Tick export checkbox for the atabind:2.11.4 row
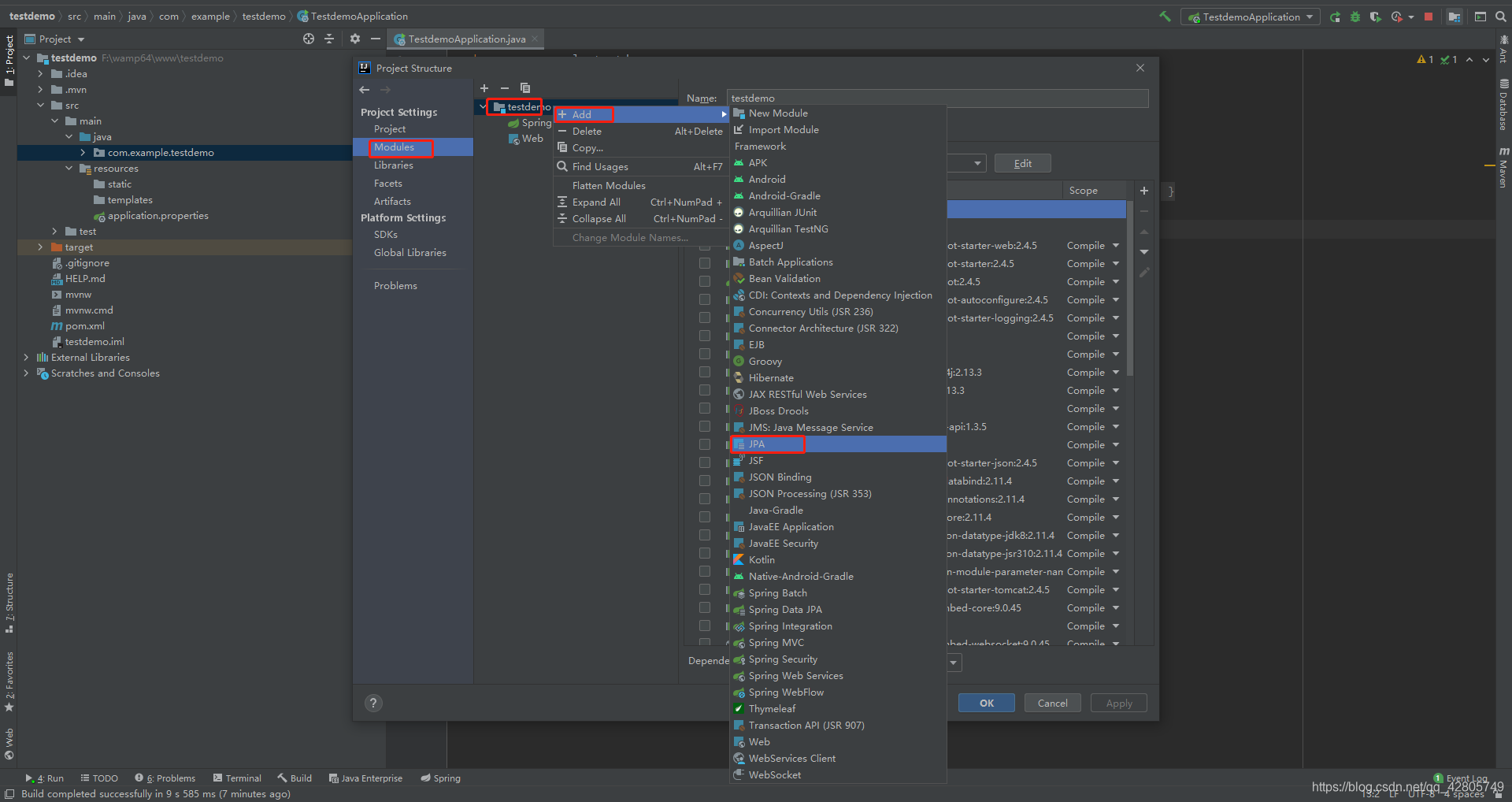Viewport: 1512px width, 802px height. point(705,481)
